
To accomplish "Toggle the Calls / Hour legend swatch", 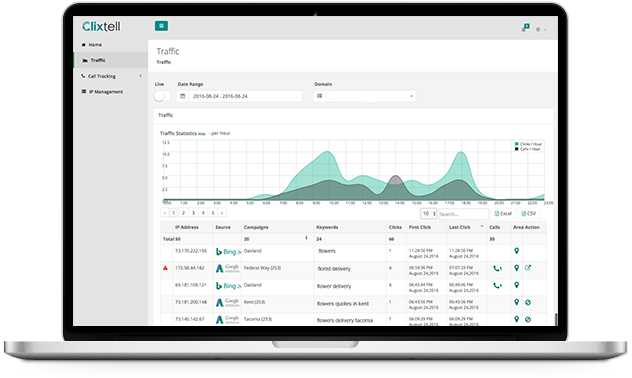I will (x=517, y=149).
